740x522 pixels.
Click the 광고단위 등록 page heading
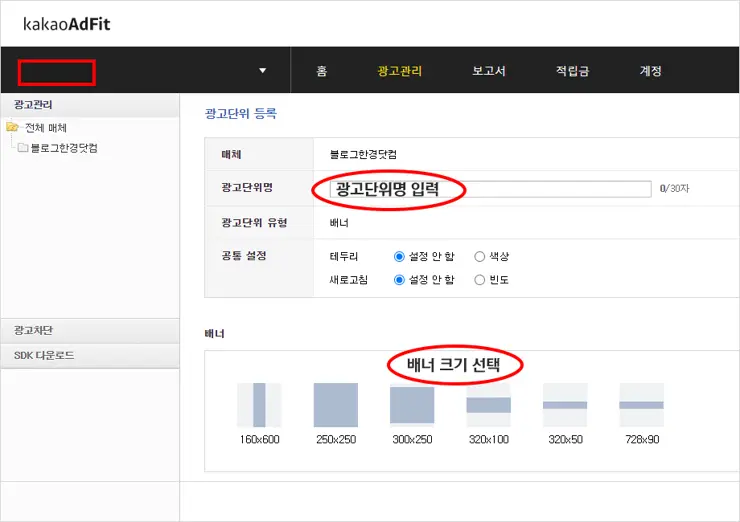tap(241, 114)
